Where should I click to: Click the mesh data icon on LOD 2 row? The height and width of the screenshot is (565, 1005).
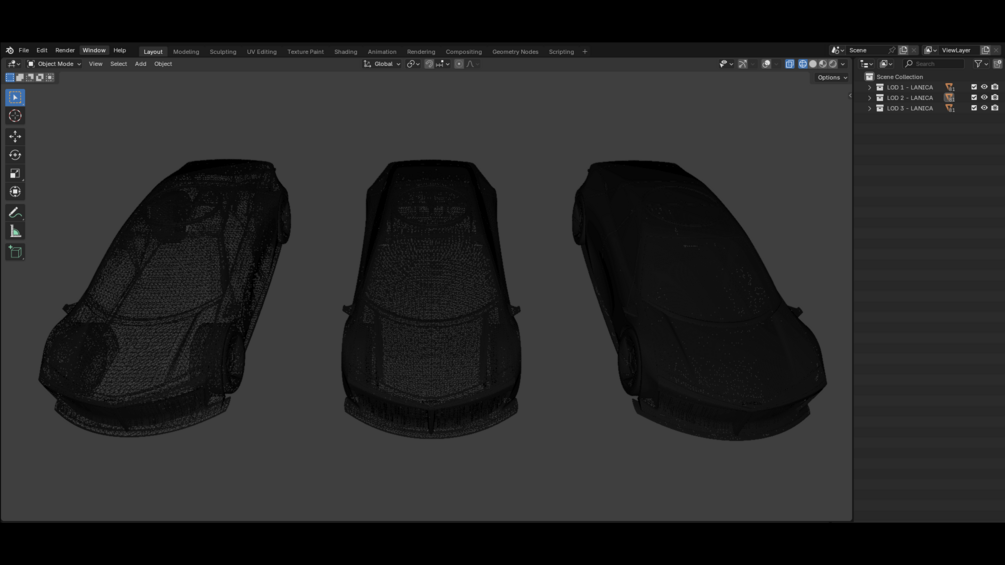click(949, 98)
